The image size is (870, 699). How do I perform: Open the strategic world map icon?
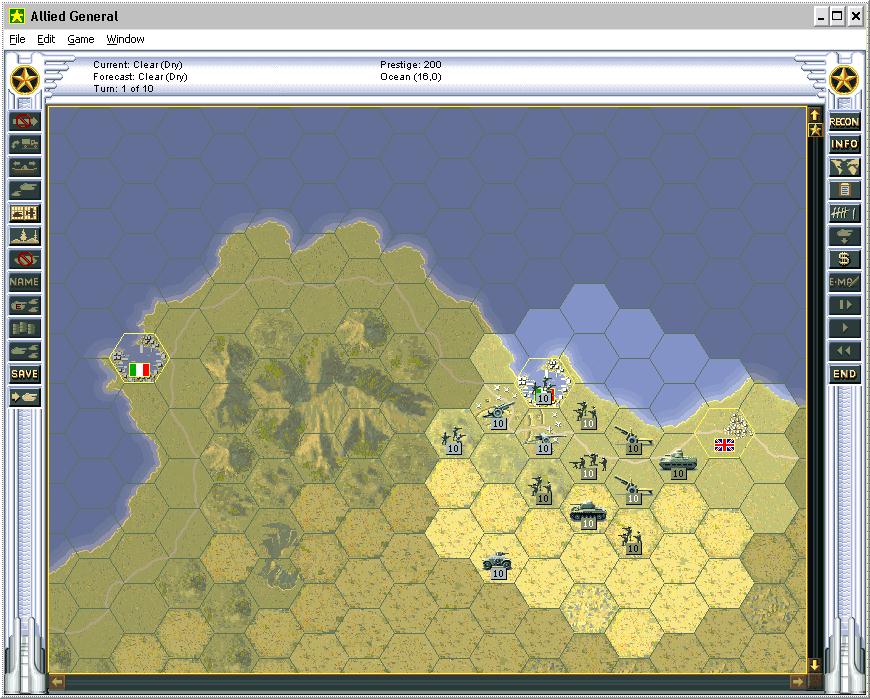[844, 167]
